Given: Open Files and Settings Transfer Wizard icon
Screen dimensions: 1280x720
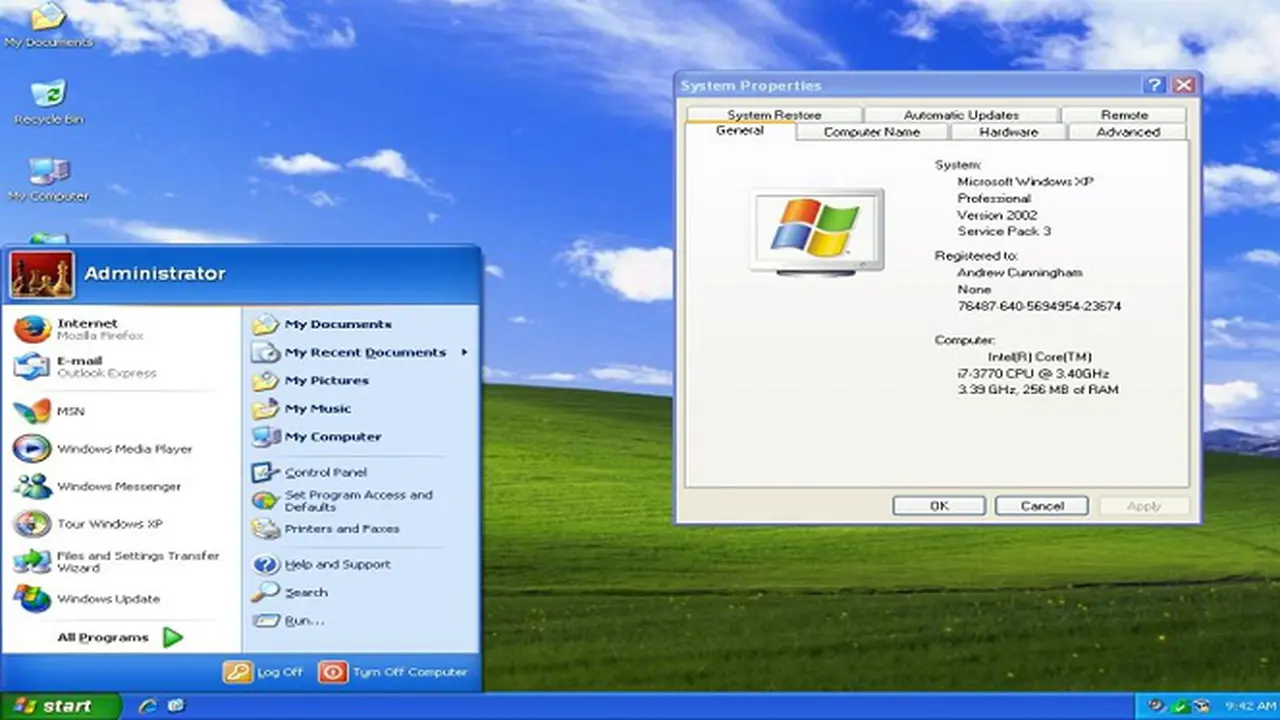Looking at the screenshot, I should 32,561.
